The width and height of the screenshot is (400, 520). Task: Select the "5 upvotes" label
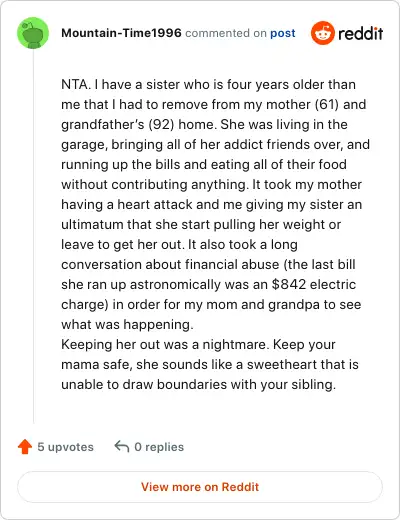65,447
